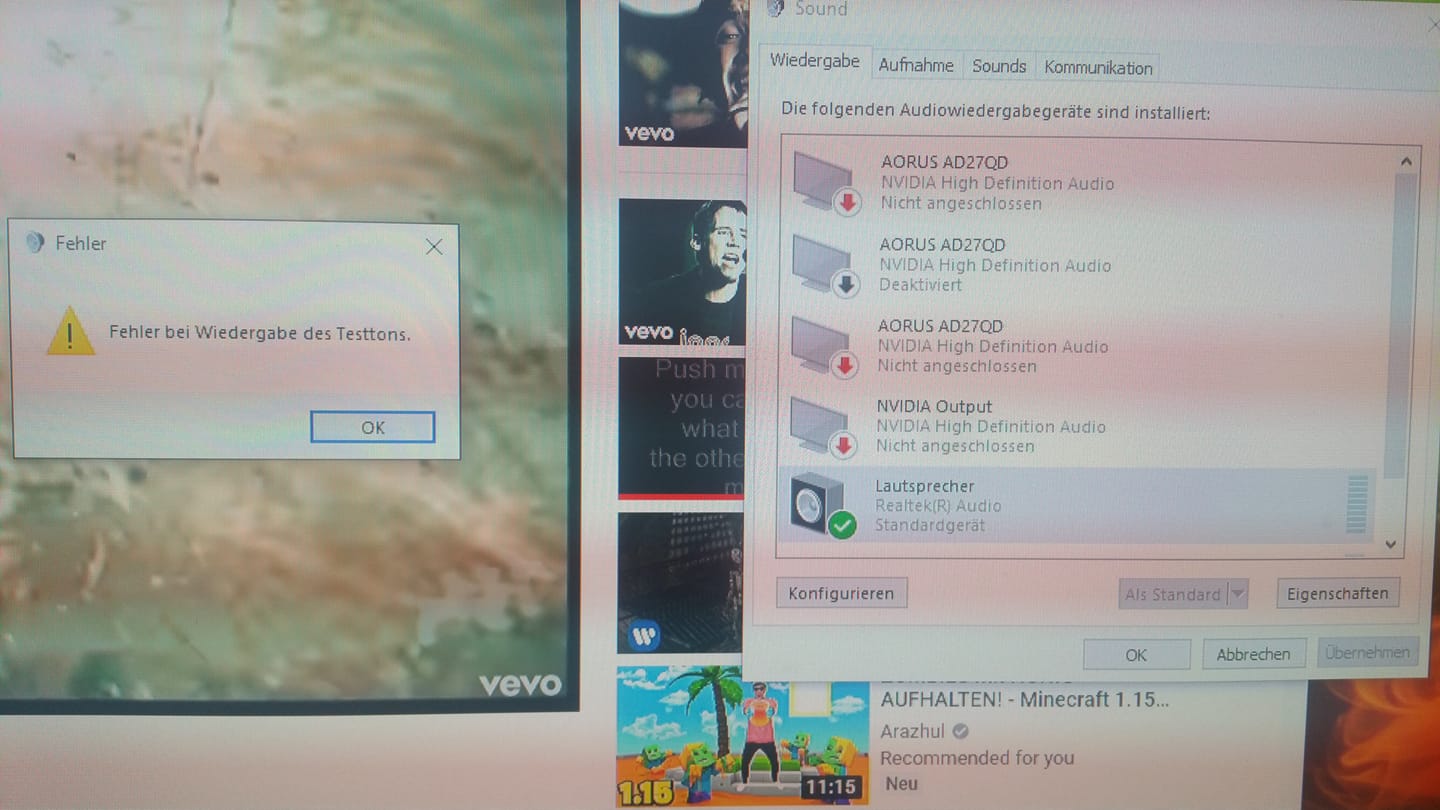Click the NVIDIA Output monitor icon
The width and height of the screenshot is (1440, 810).
click(x=822, y=427)
